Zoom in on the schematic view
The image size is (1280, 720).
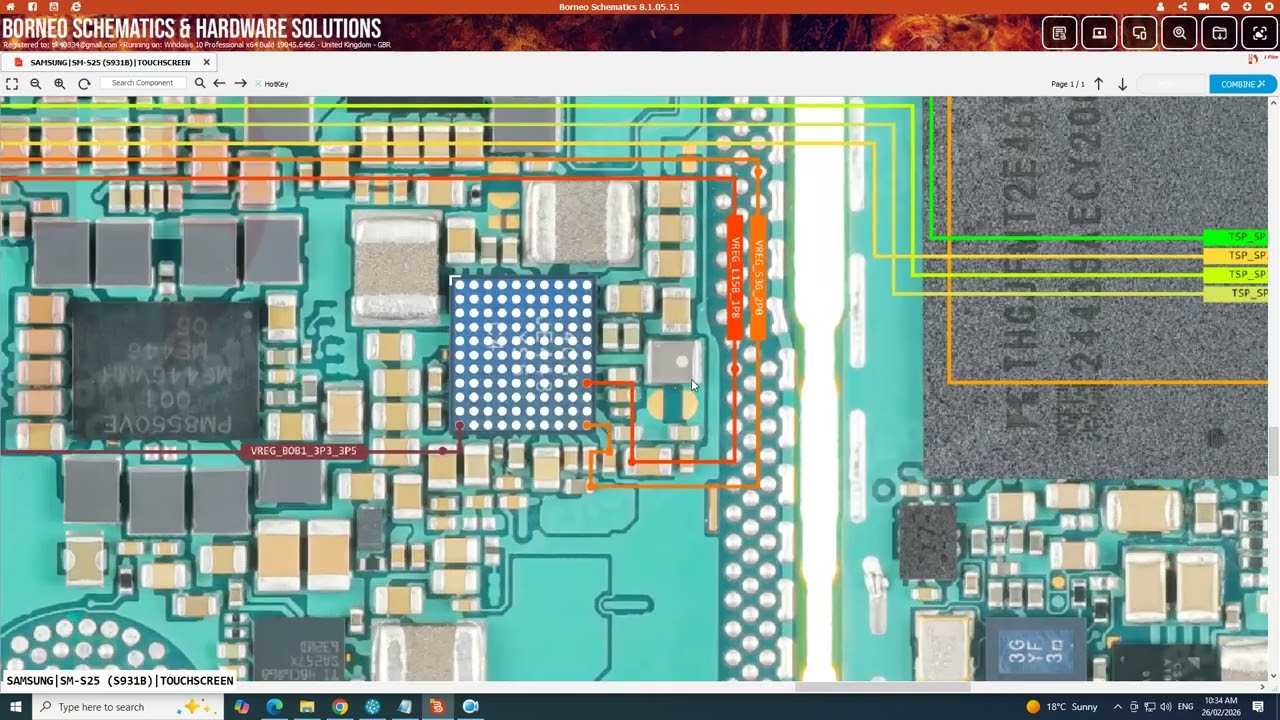point(60,84)
